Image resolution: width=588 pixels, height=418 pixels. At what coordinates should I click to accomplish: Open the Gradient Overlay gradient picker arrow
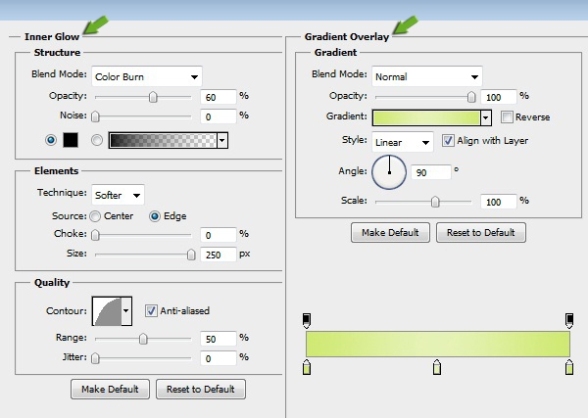[x=486, y=118]
